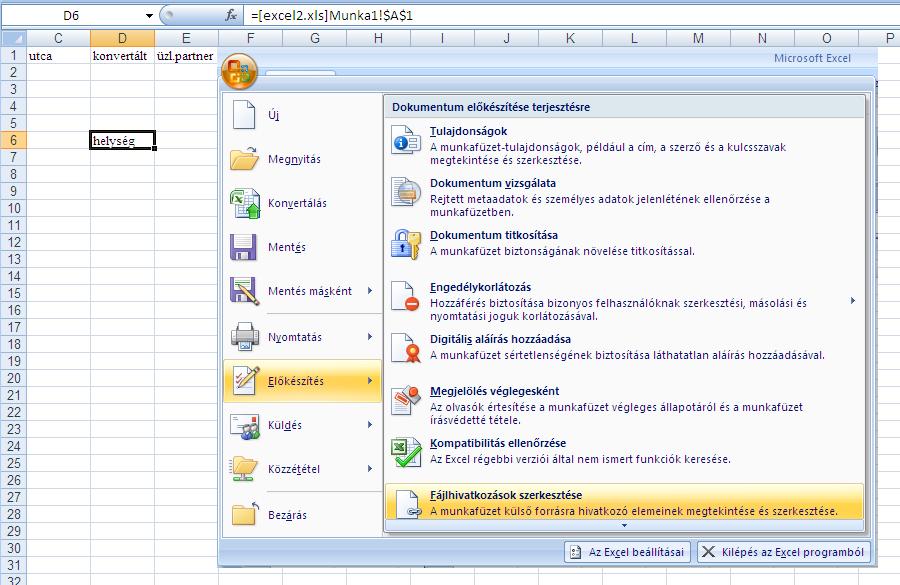The height and width of the screenshot is (585, 900).
Task: Expand the Küldés submenu arrow
Action: (370, 425)
